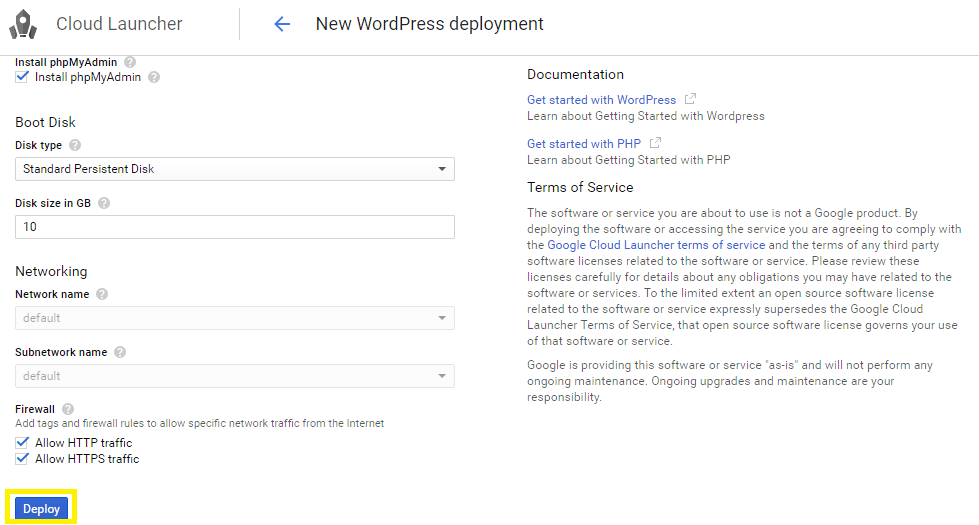Click the Deploy button
Screen dimensions: 979x525
pyautogui.click(x=41, y=509)
